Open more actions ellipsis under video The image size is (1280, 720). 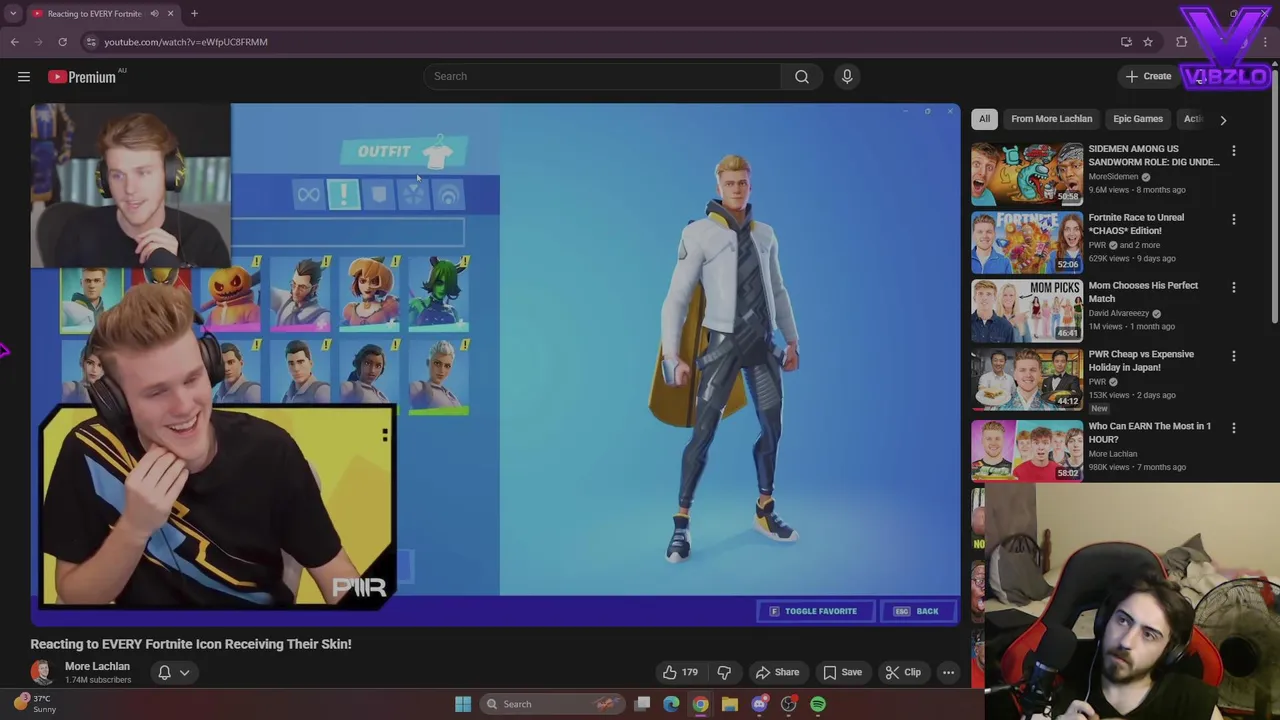point(948,672)
